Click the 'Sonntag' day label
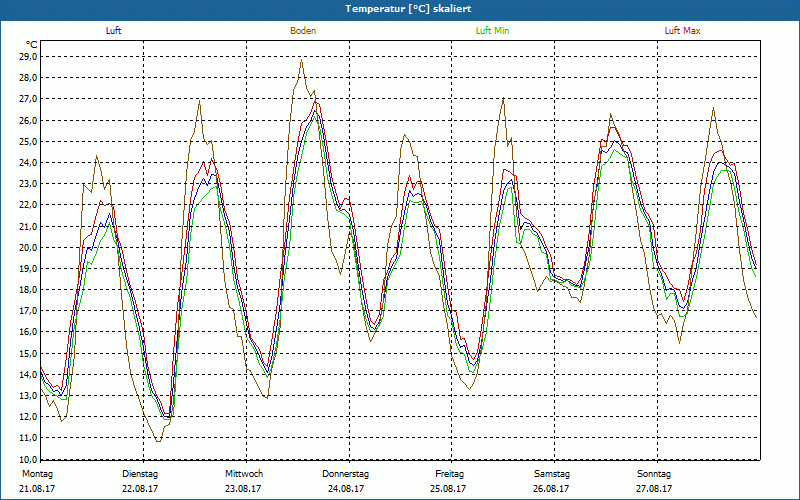800x500 pixels. coord(654,474)
